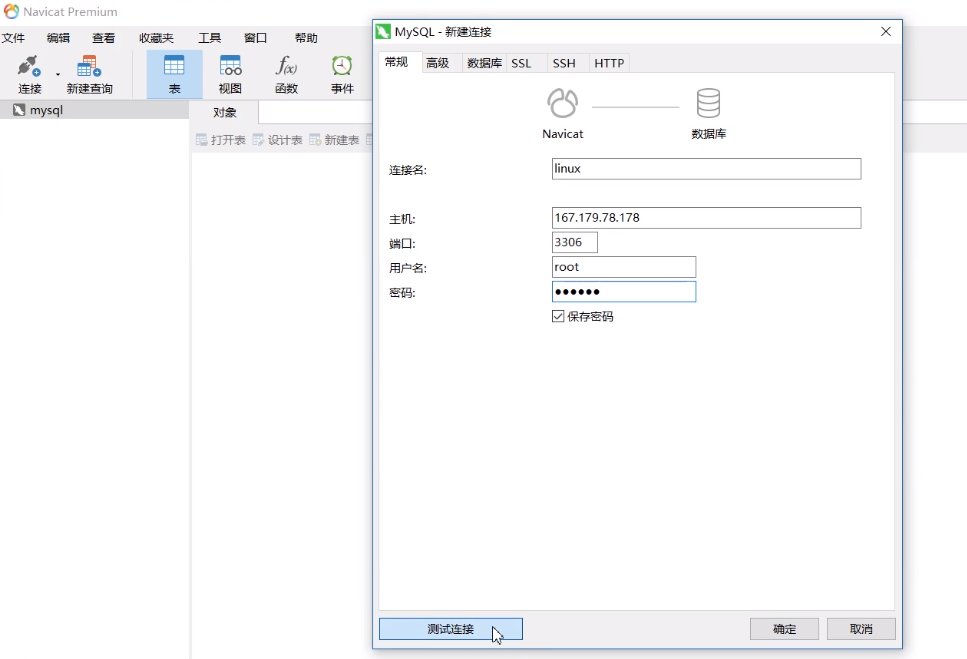Click the Connection (连接) toolbar icon

(x=29, y=75)
